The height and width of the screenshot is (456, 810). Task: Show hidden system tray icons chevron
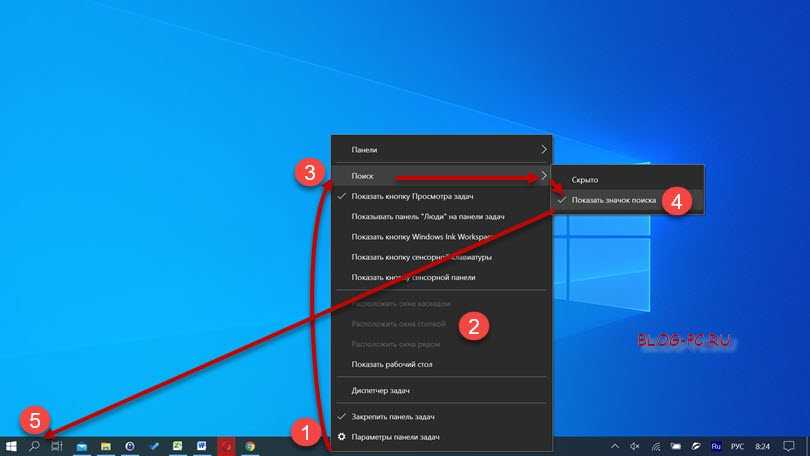(613, 446)
